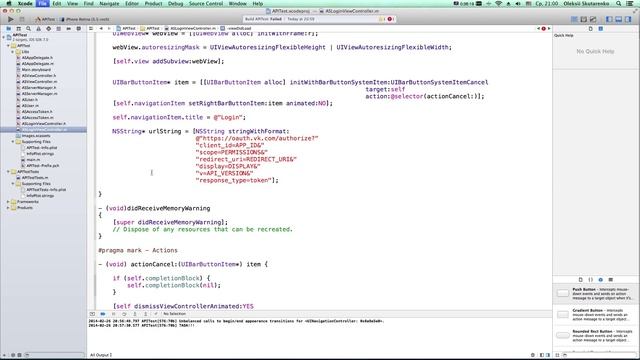The height and width of the screenshot is (360, 640).
Task: Open the Edit menu
Action: click(57, 3)
